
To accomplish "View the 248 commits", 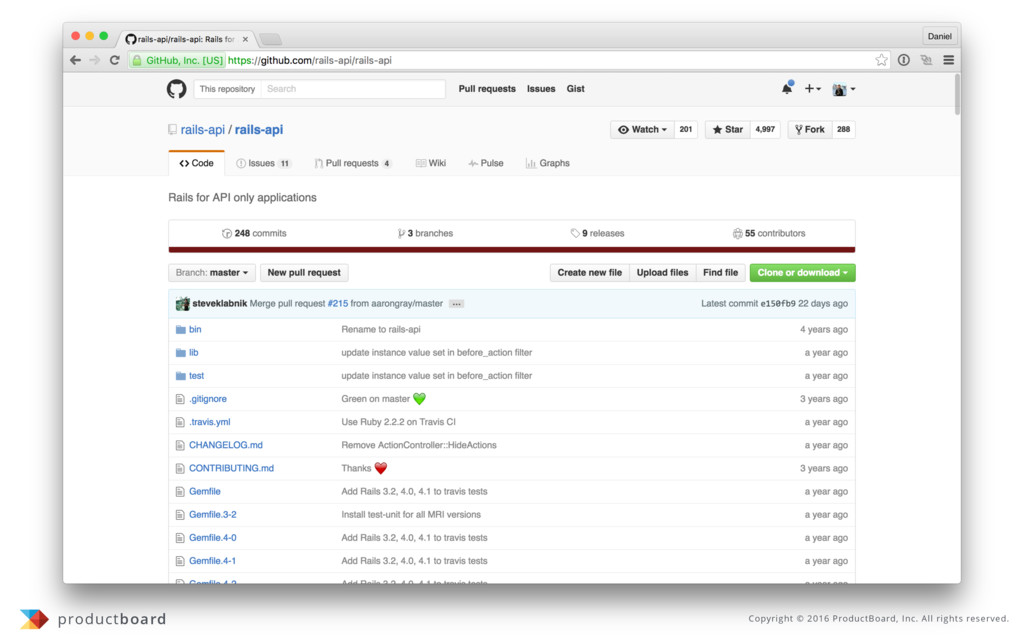I will pos(254,233).
